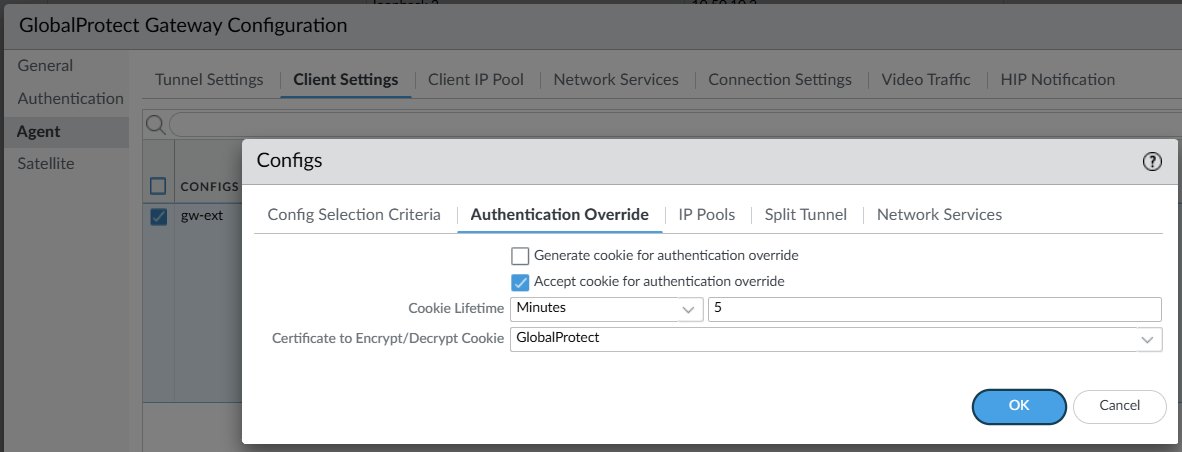The width and height of the screenshot is (1182, 452).
Task: Toggle the select-all configs header checkbox
Action: 158,185
